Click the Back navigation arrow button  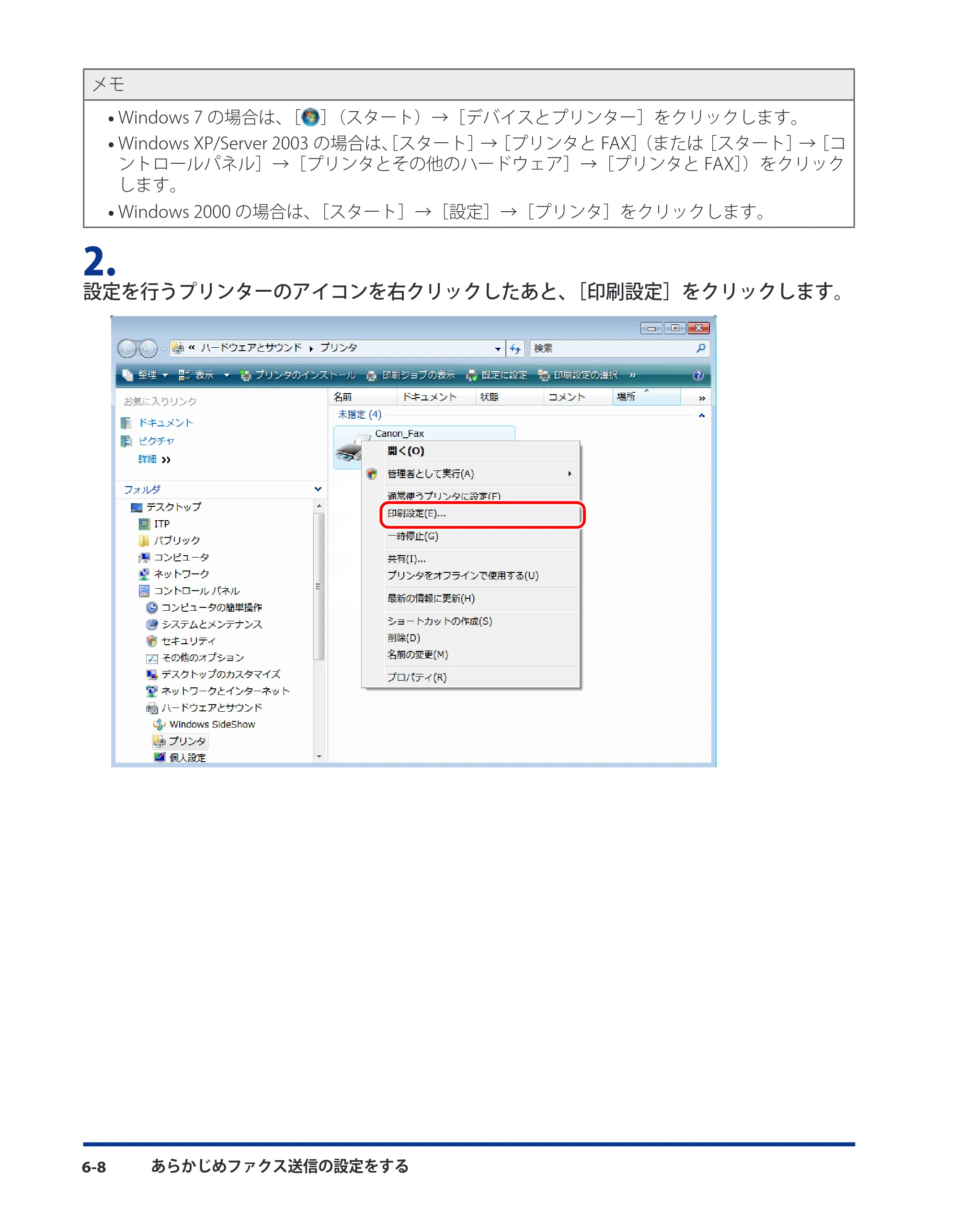coord(127,349)
